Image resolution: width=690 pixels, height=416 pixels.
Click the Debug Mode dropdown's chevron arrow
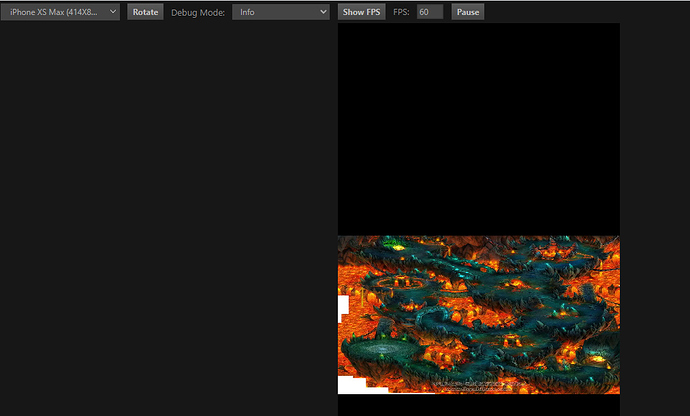tap(323, 12)
